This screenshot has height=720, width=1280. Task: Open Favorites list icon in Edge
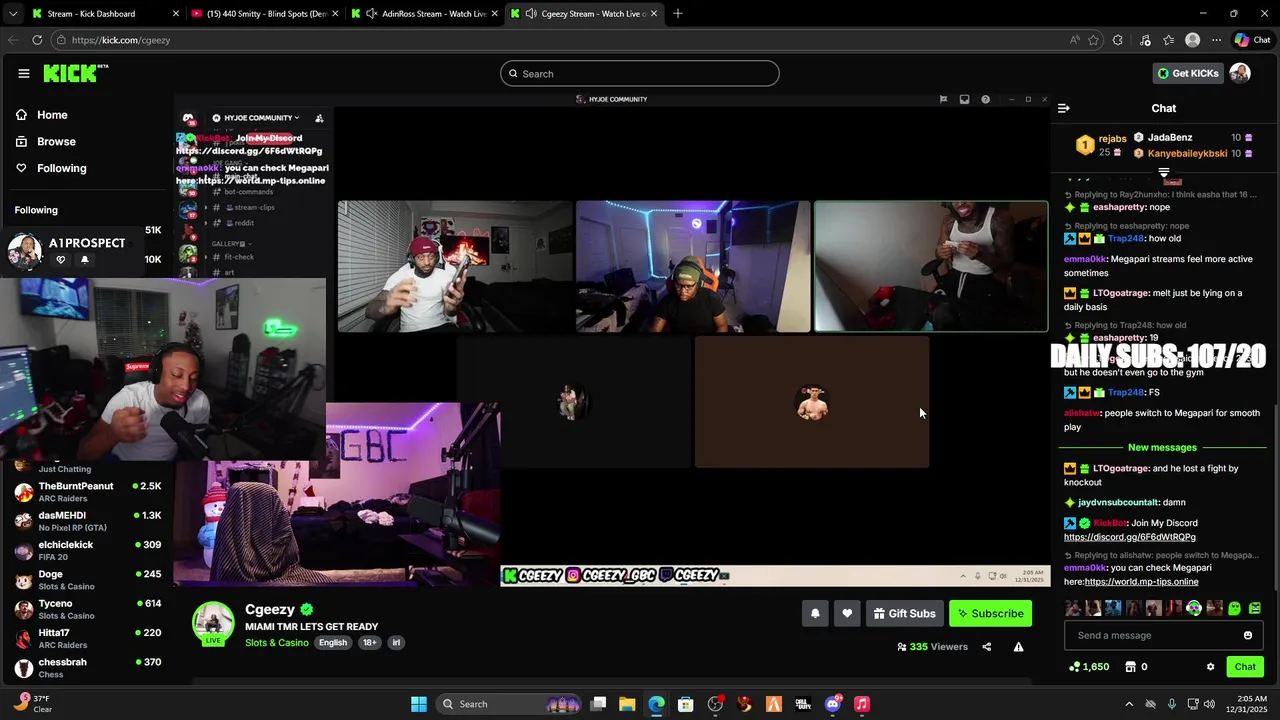(1169, 40)
